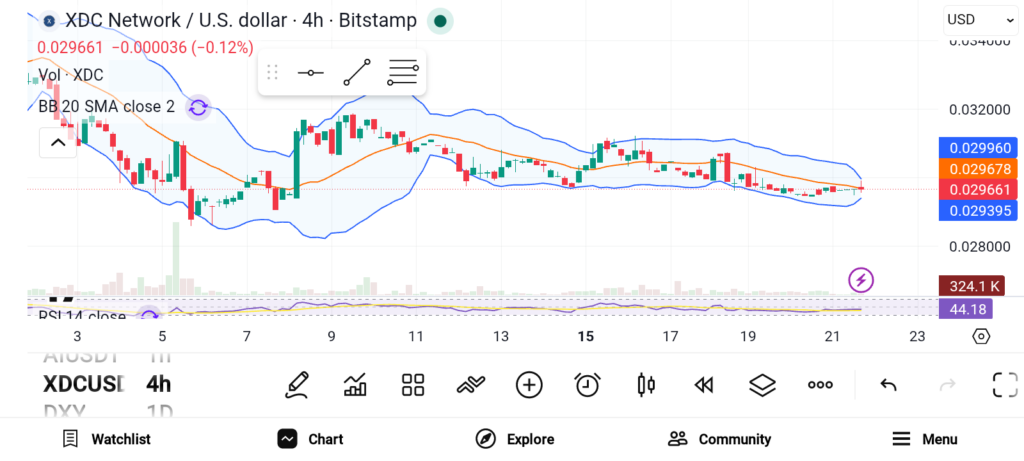1024x461 pixels.
Task: Click the XDC Network / U.S. dollar title
Action: coord(240,21)
